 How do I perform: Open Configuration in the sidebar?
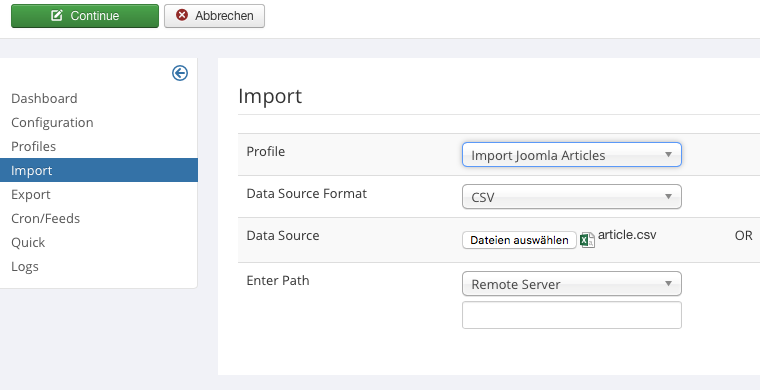52,123
